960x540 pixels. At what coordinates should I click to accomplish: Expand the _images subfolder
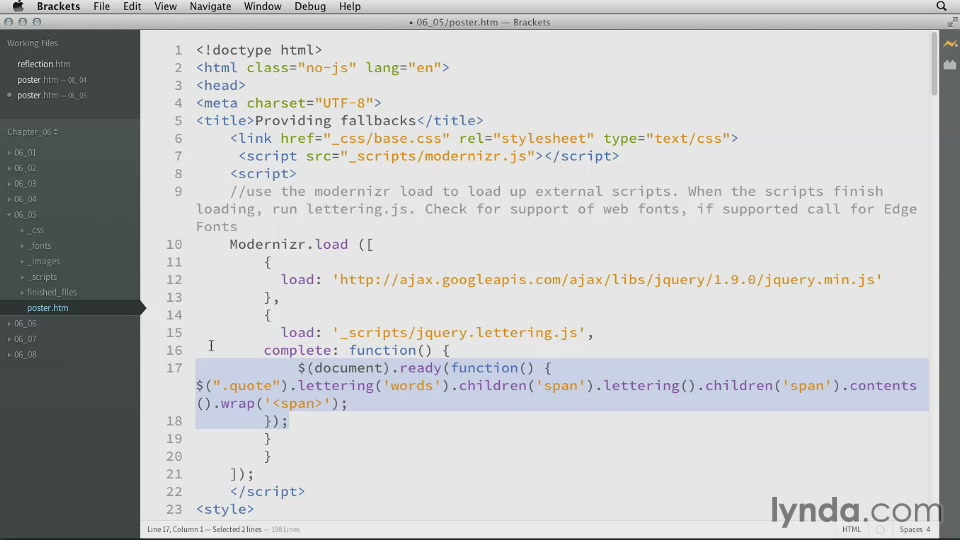[23, 261]
